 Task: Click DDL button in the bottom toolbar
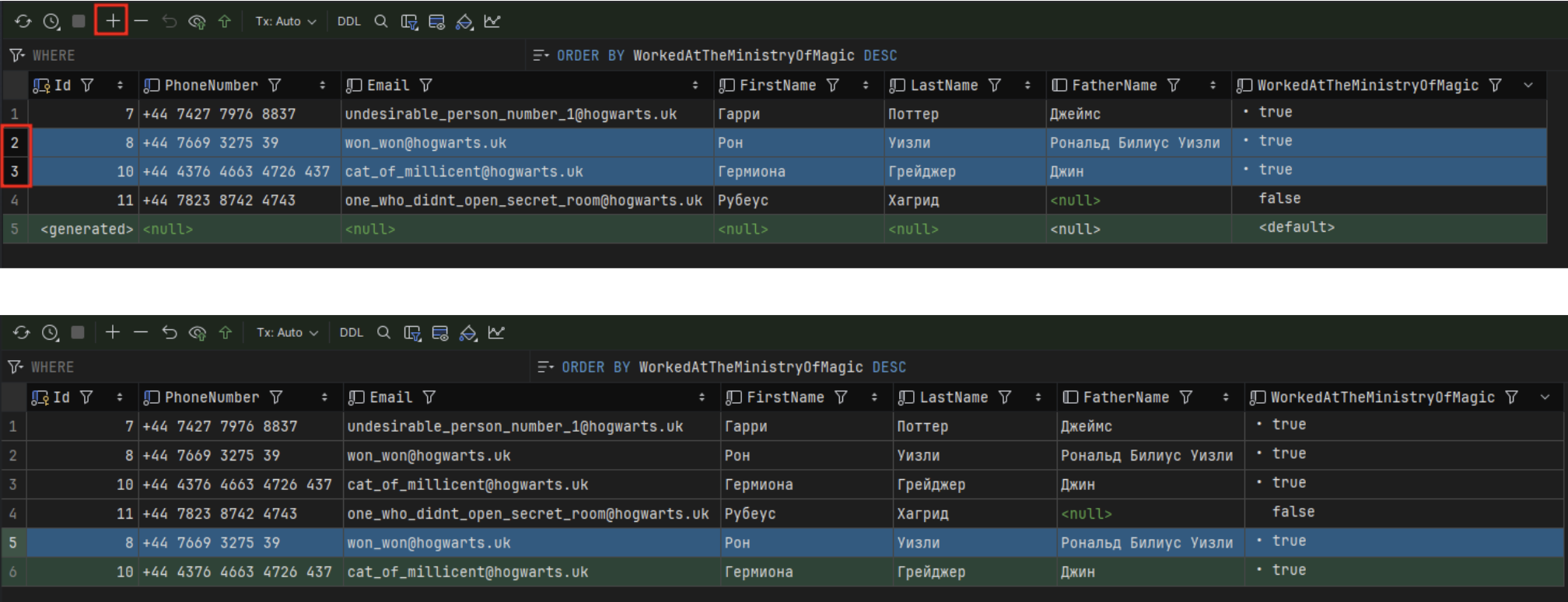tap(352, 333)
